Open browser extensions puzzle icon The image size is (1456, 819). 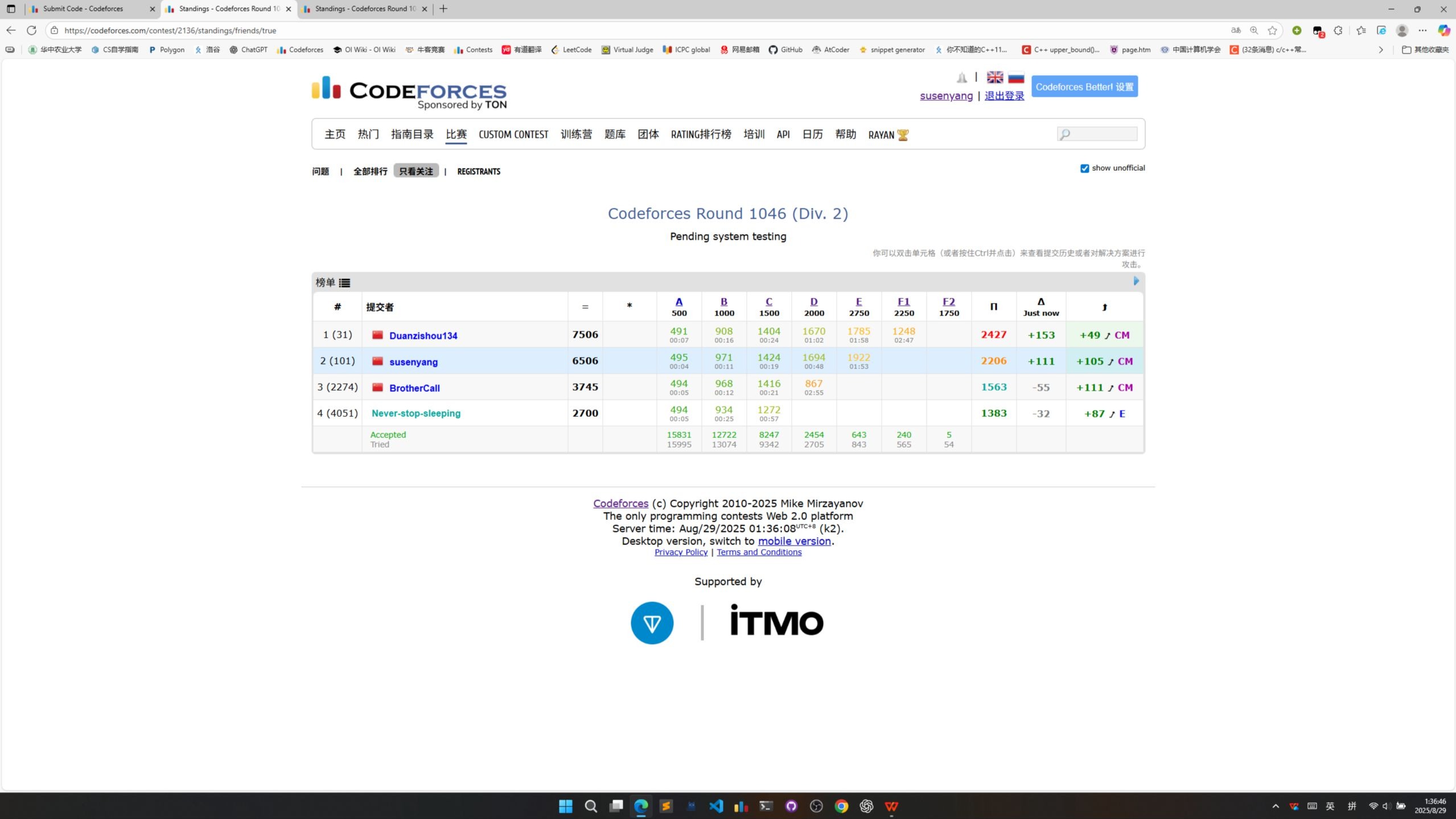[1338, 30]
